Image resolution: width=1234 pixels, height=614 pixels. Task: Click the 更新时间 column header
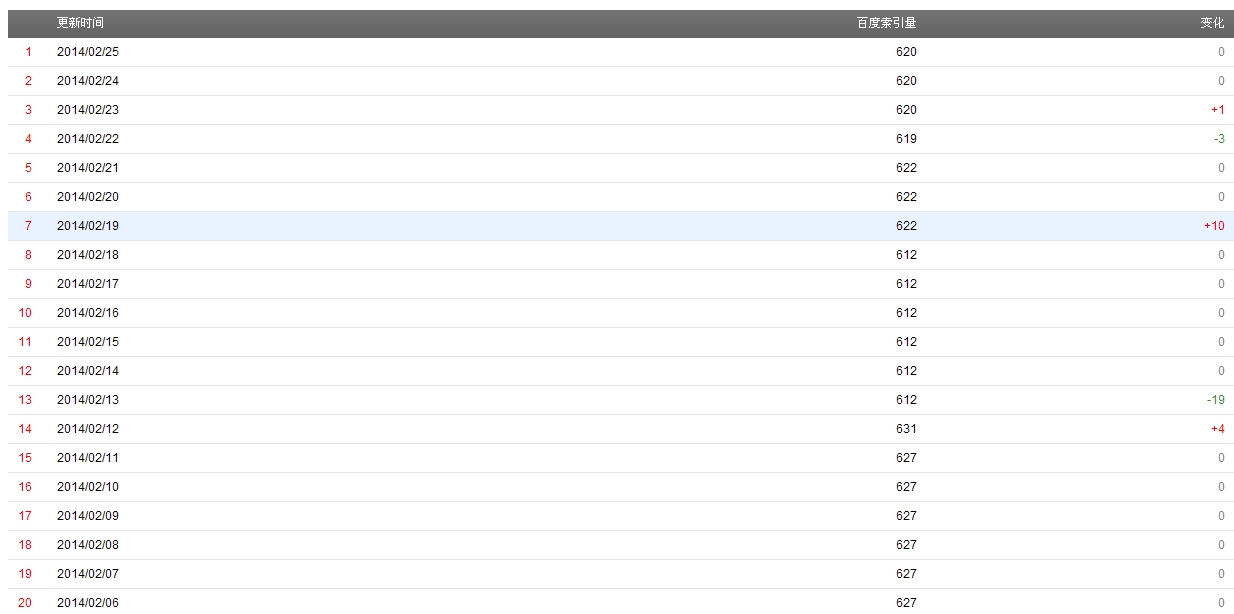click(x=80, y=23)
